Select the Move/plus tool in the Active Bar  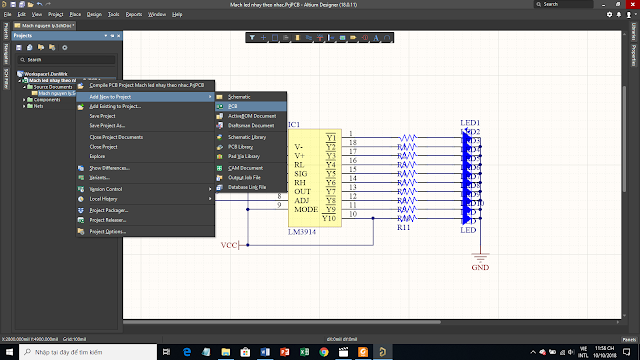point(264,38)
